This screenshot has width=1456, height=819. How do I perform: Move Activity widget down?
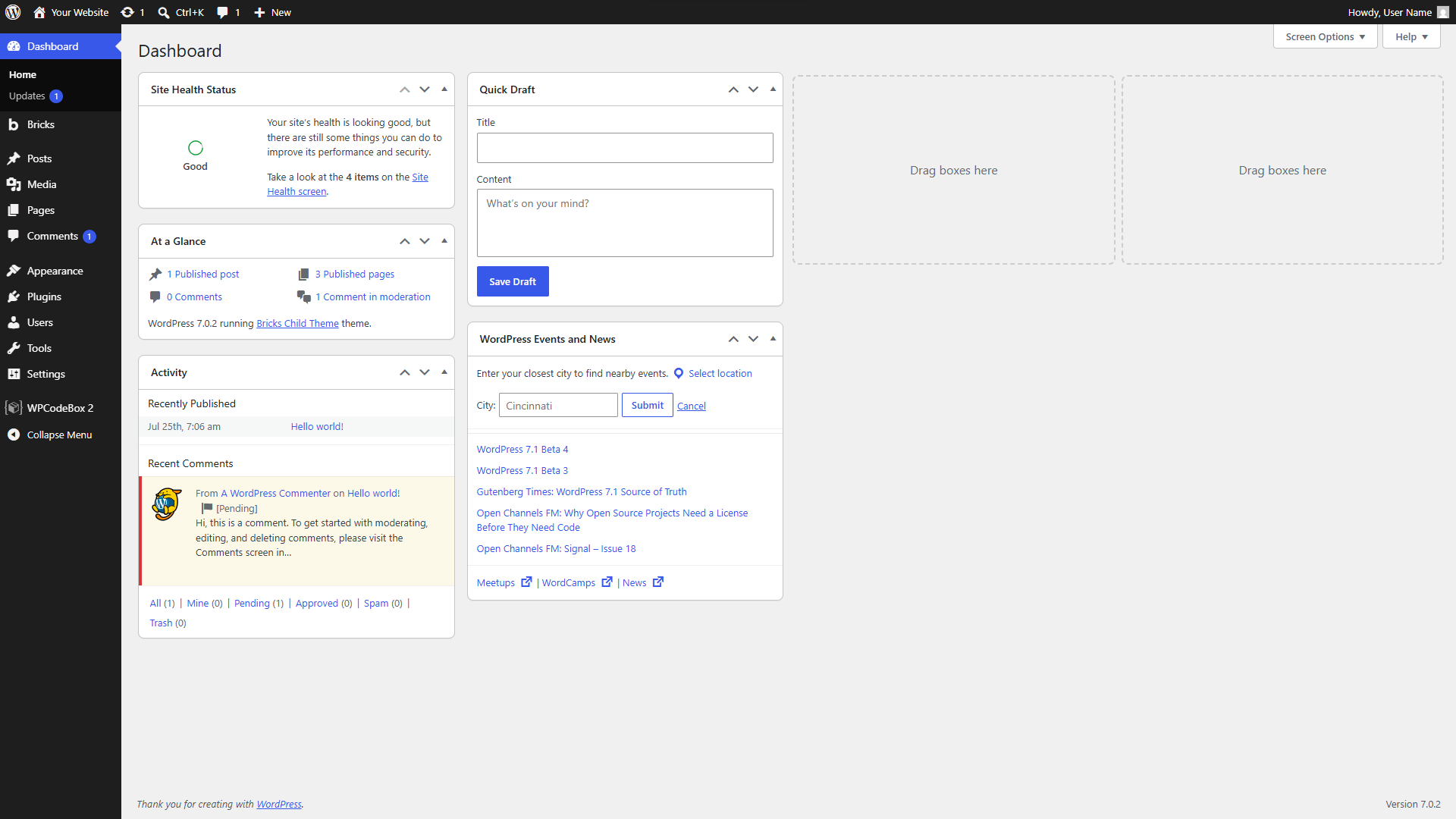point(425,372)
